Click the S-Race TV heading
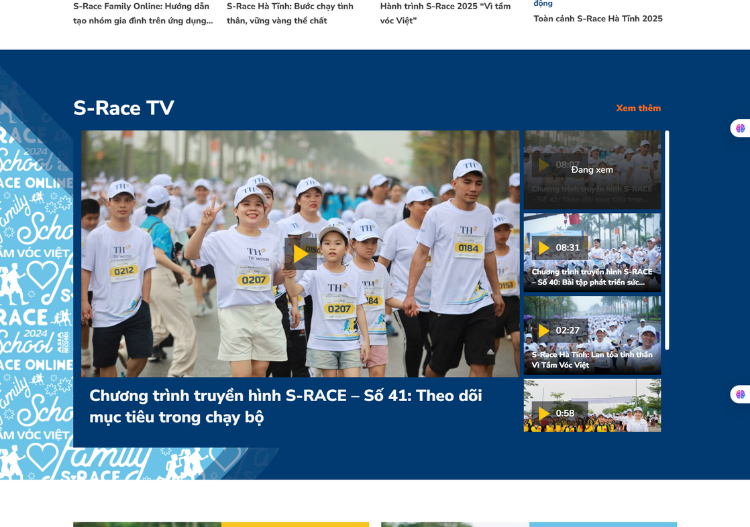The height and width of the screenshot is (527, 750). coord(123,108)
